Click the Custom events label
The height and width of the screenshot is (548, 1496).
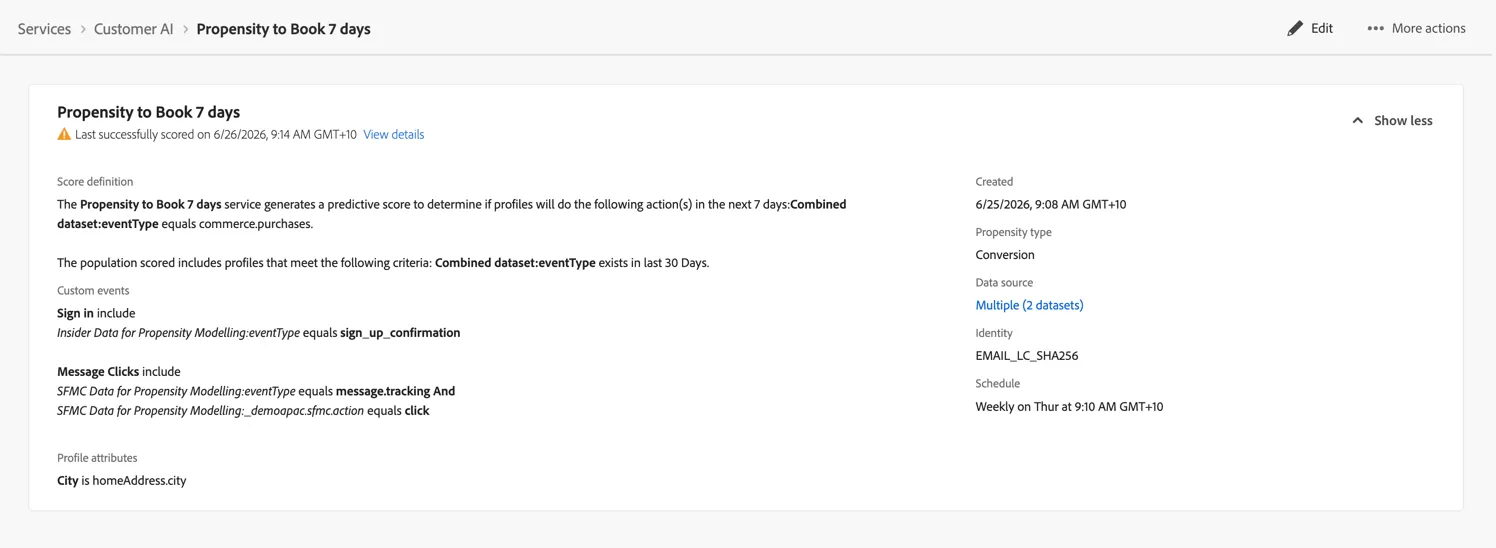coord(93,291)
